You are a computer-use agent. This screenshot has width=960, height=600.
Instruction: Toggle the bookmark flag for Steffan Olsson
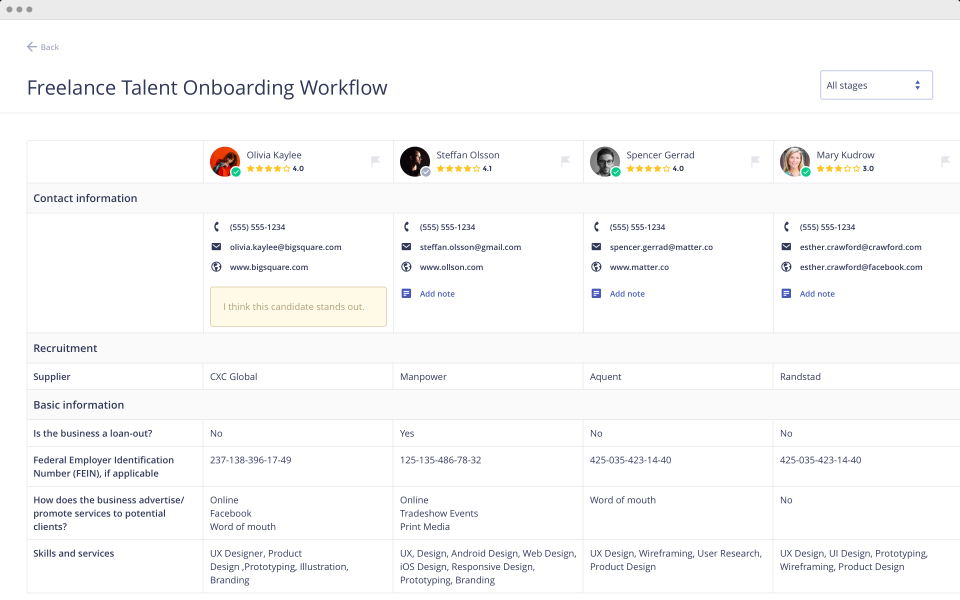coord(565,161)
